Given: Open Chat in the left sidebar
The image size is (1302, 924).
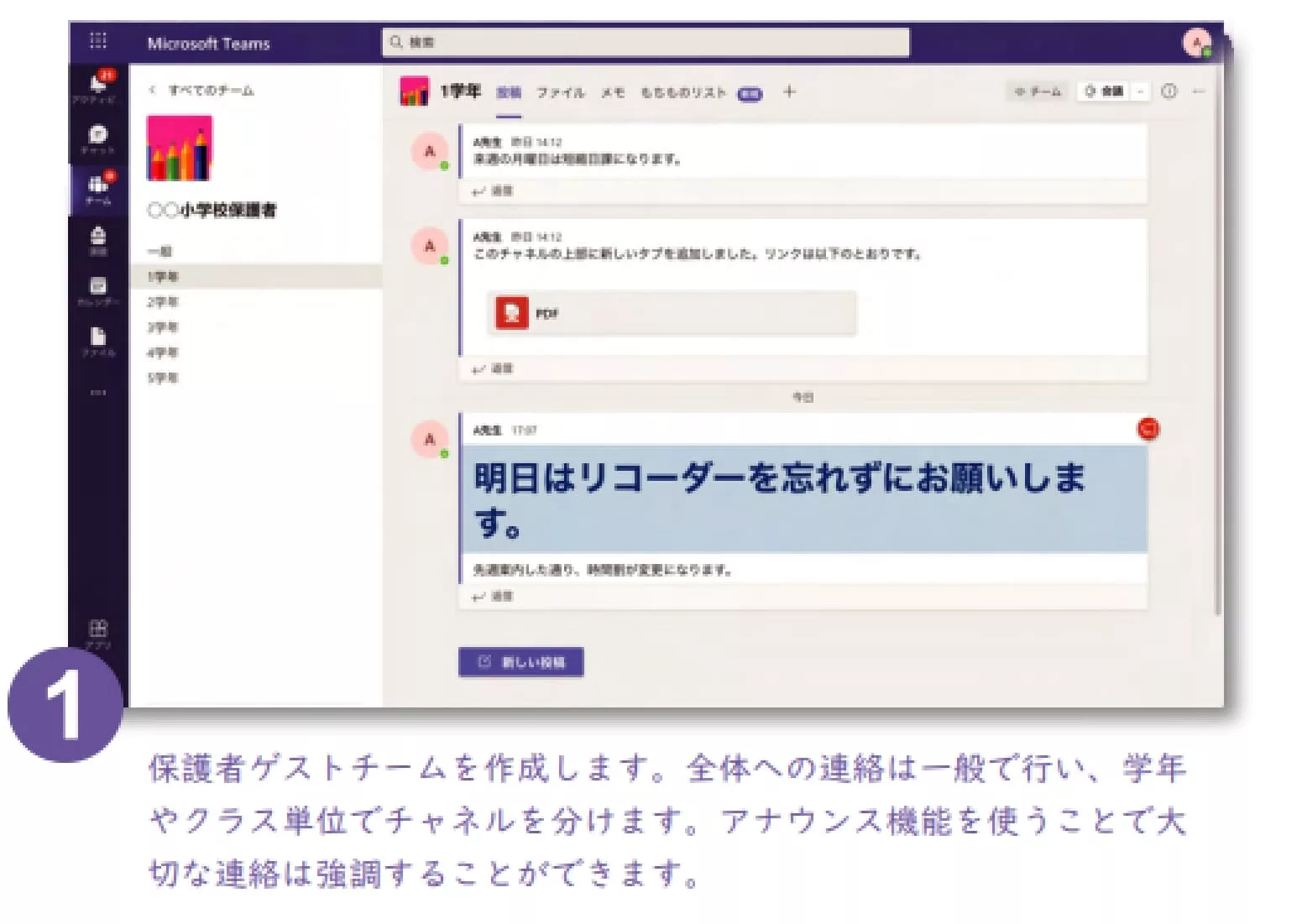Looking at the screenshot, I should pos(98,138).
